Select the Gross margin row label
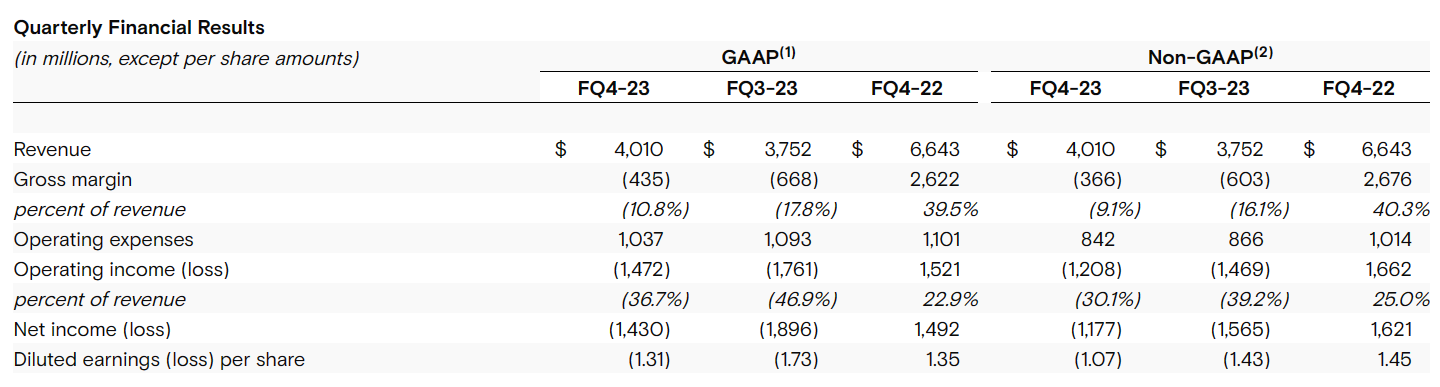The width and height of the screenshot is (1440, 387). [72, 179]
